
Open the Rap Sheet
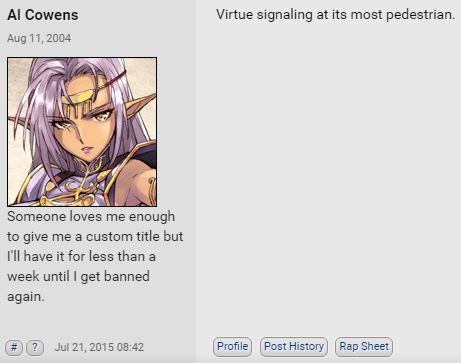(364, 346)
